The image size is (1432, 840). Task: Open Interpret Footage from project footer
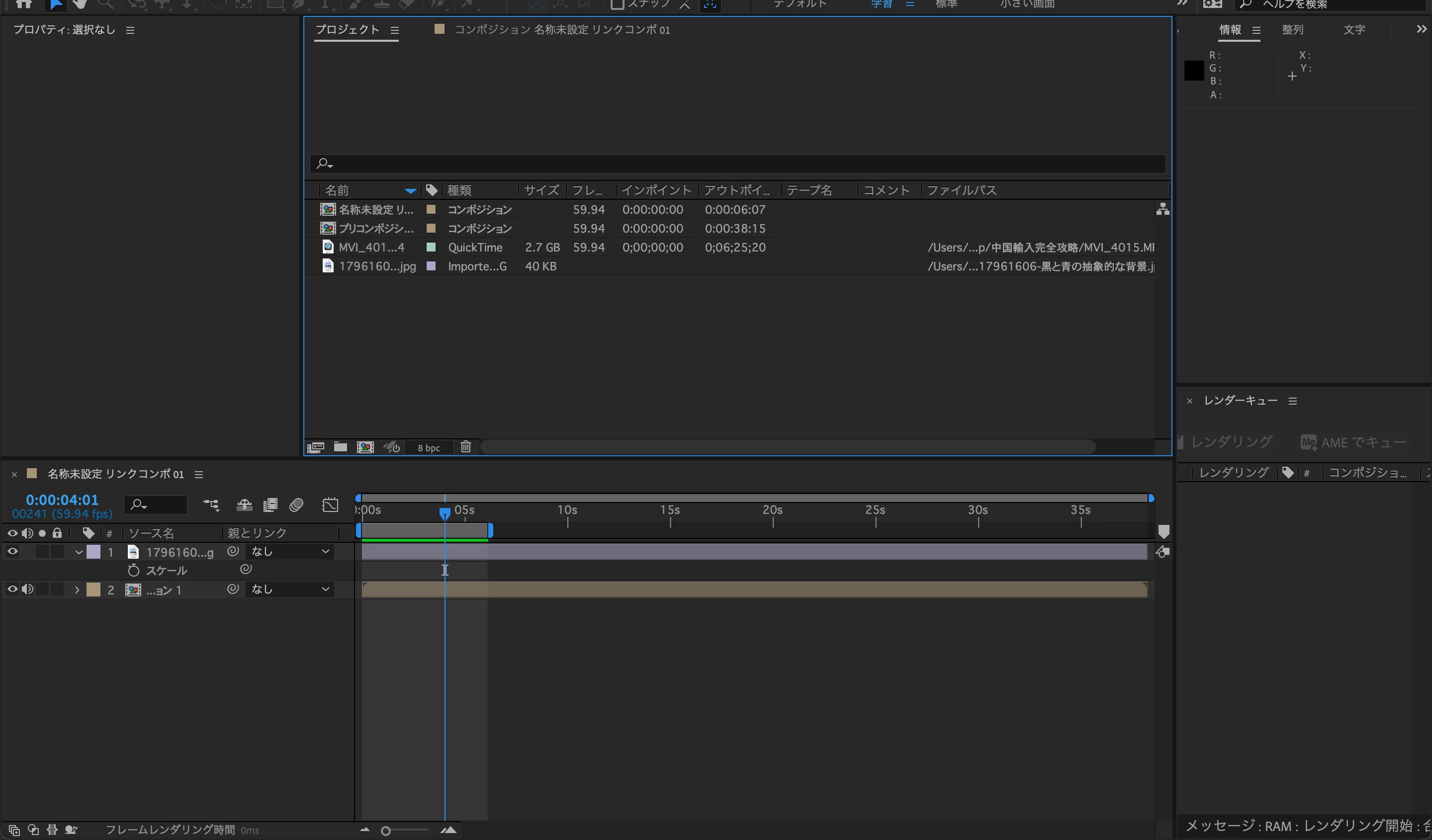[x=315, y=447]
